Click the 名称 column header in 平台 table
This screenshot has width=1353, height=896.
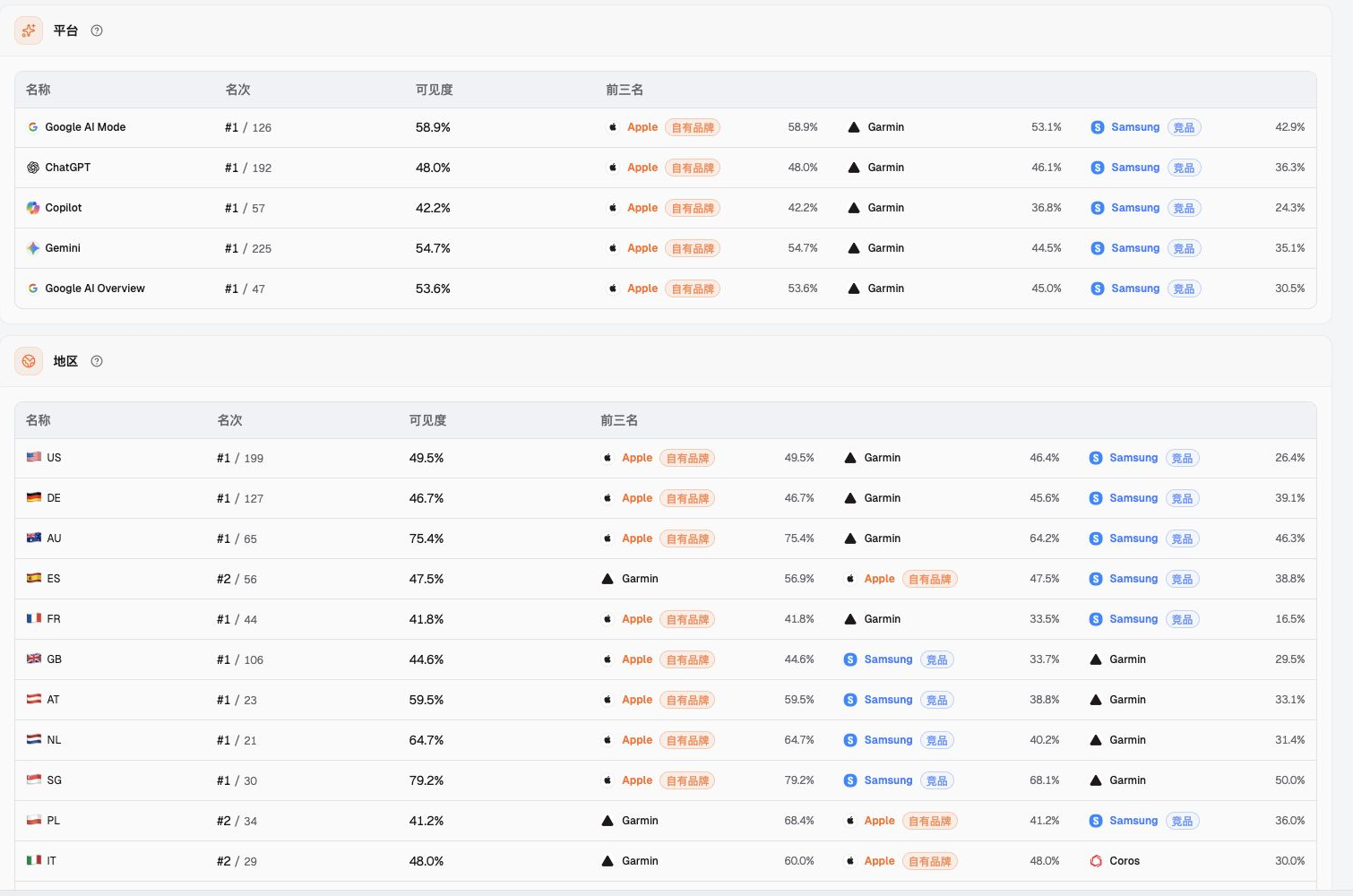(39, 90)
